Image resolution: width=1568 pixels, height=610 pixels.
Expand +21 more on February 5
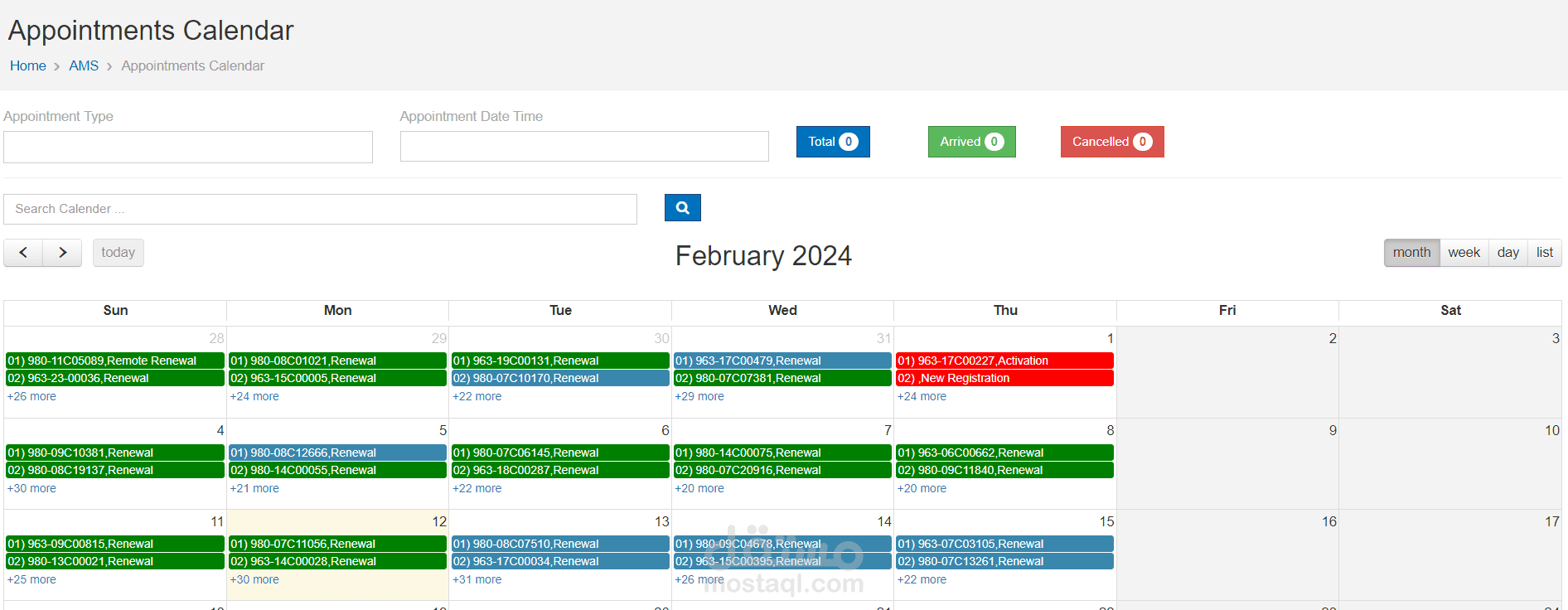pos(254,488)
